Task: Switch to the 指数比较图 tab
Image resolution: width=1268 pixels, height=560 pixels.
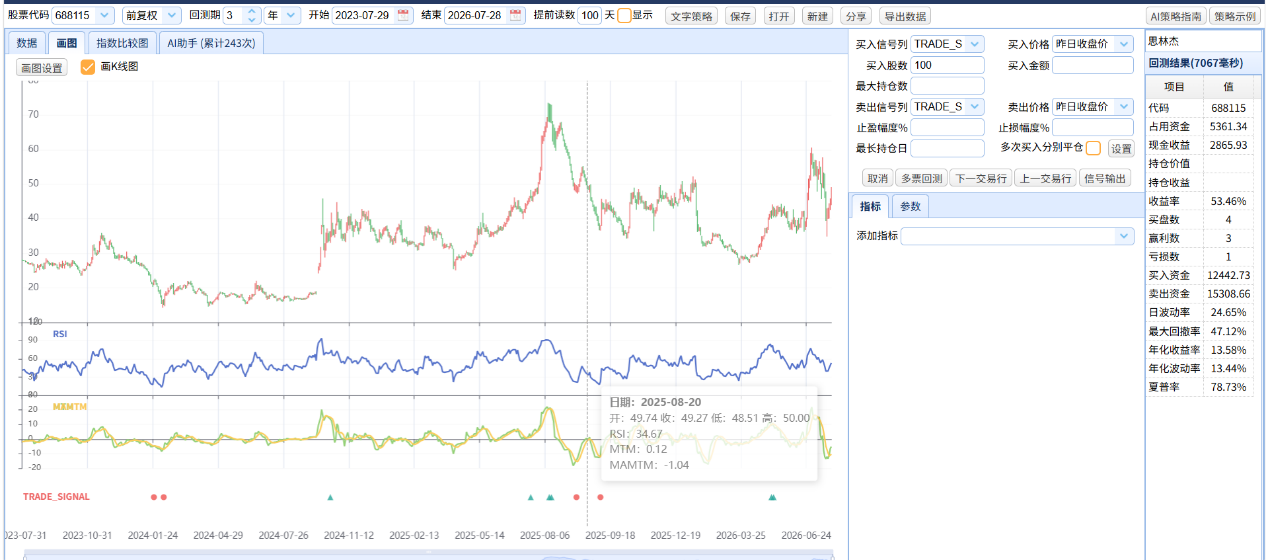Action: (123, 43)
